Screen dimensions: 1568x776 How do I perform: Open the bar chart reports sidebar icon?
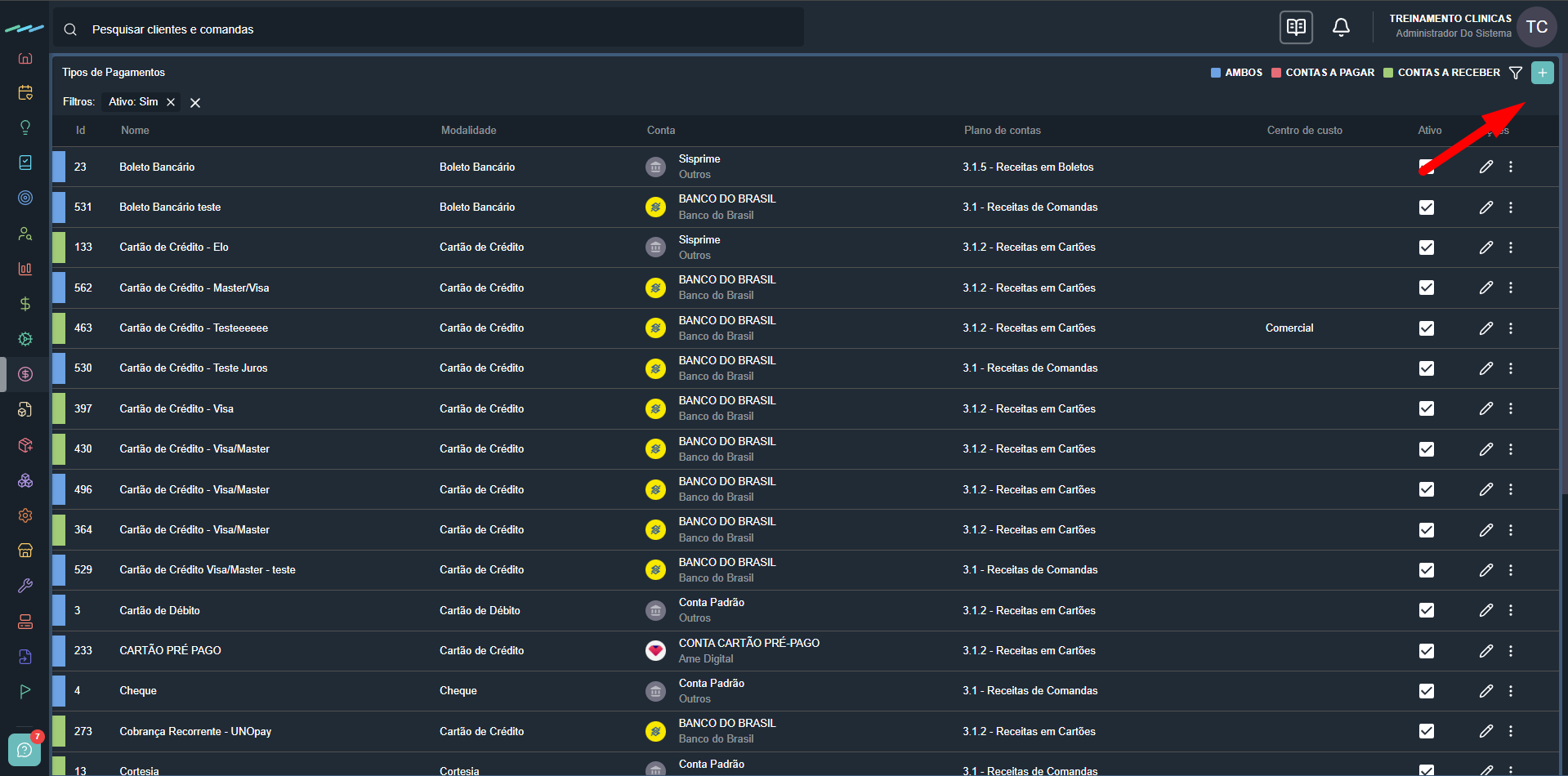(25, 269)
